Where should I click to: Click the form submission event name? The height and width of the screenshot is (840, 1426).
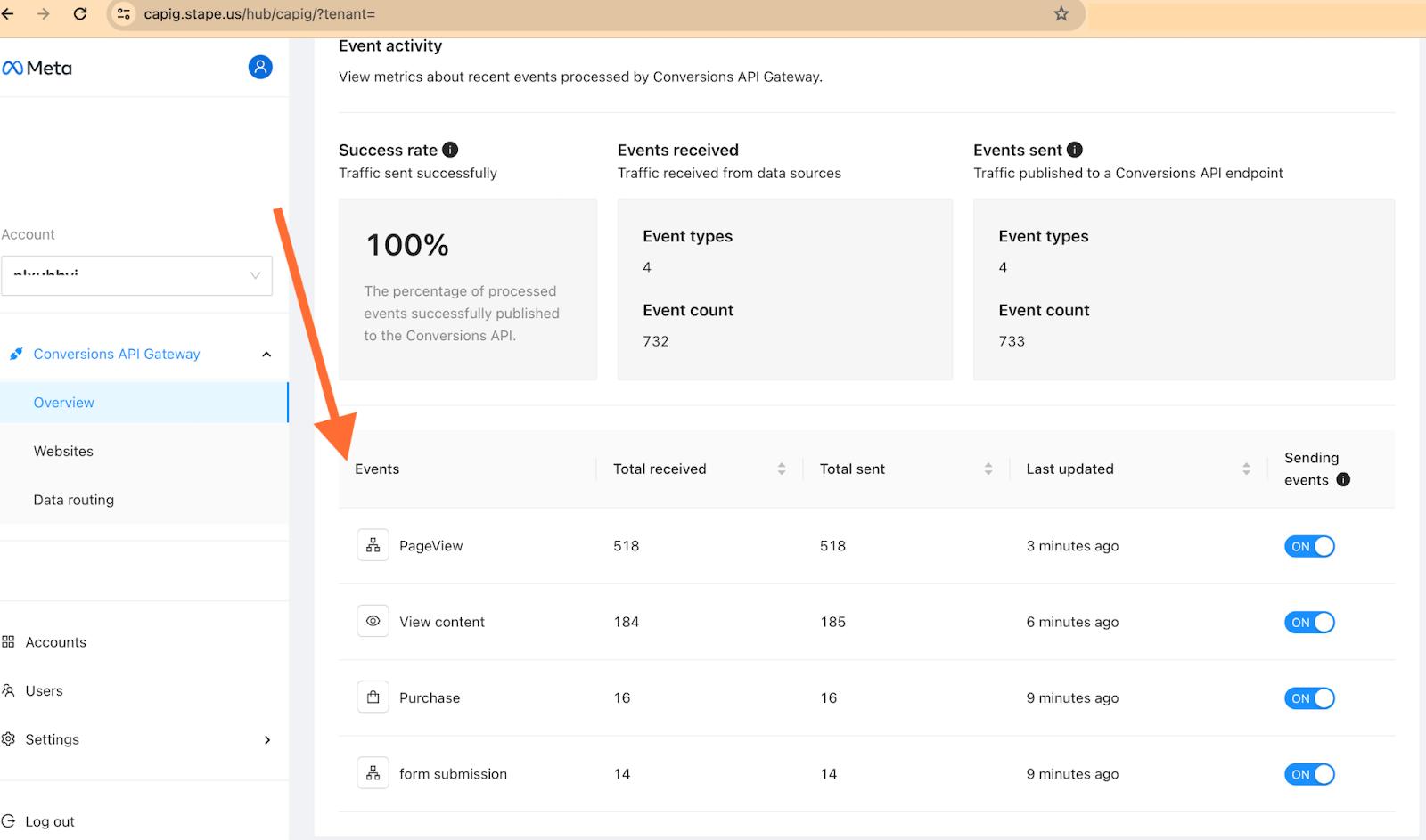point(453,774)
